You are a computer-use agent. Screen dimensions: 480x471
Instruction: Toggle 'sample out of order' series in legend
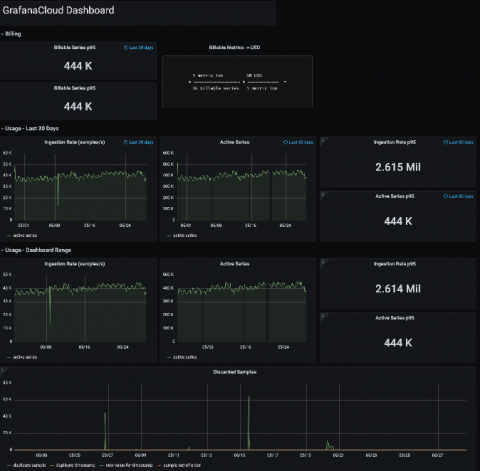pyautogui.click(x=182, y=465)
